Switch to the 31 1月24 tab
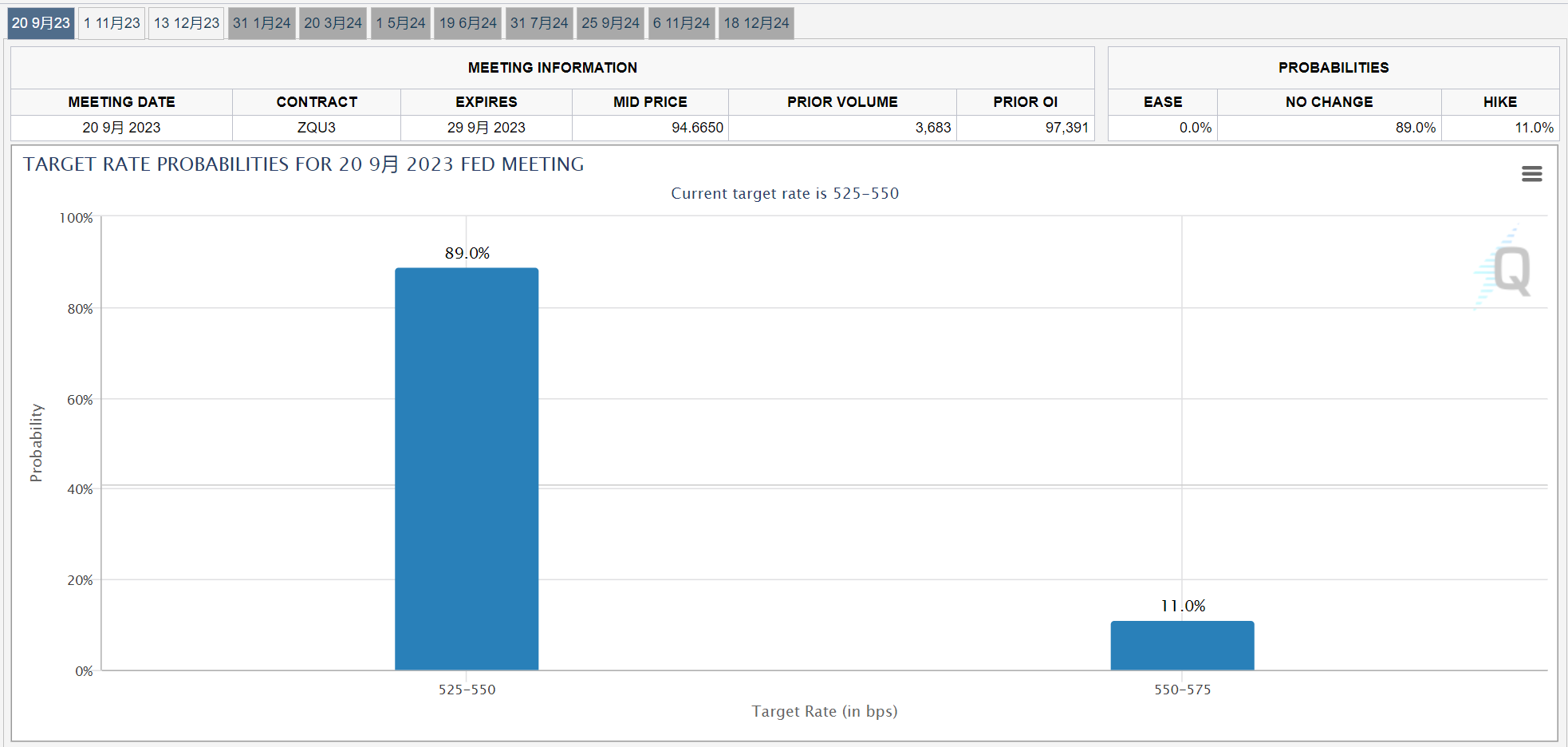Screen dimensions: 1568x747 click(262, 23)
